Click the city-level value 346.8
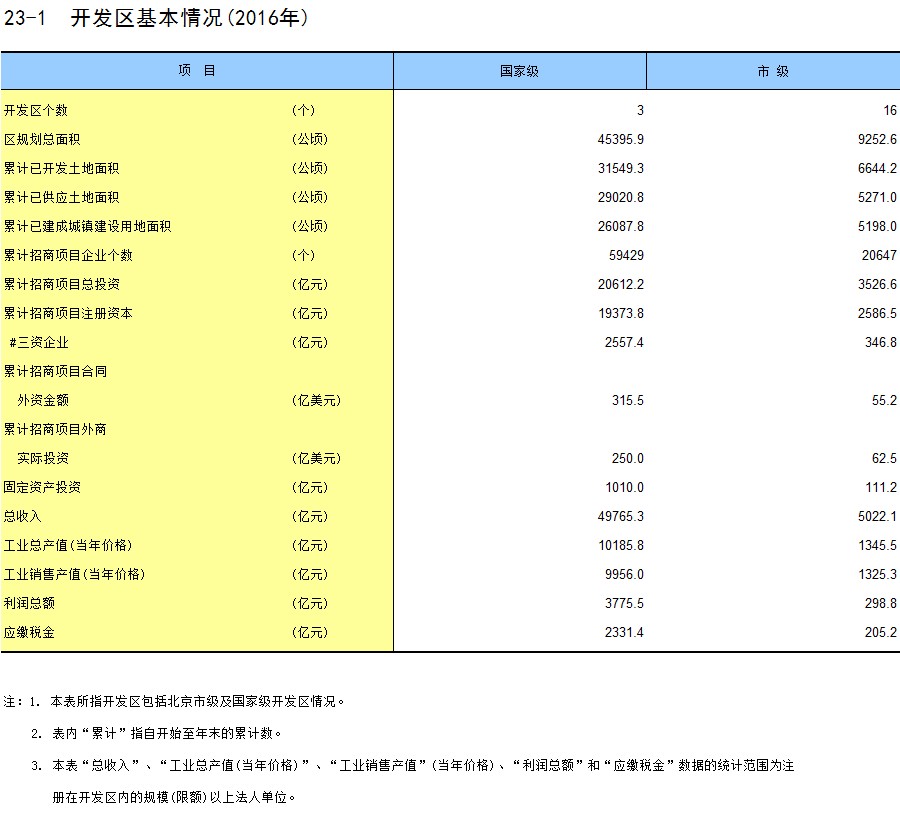The width and height of the screenshot is (900, 813). 880,343
